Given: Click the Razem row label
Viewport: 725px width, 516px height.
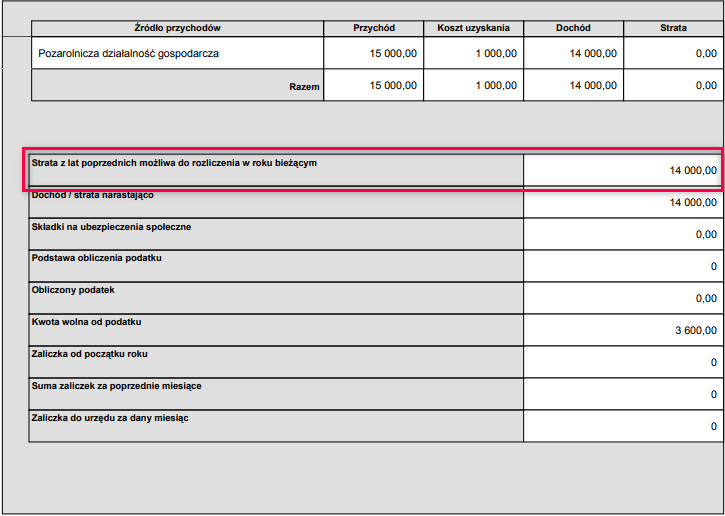Looking at the screenshot, I should [x=304, y=86].
